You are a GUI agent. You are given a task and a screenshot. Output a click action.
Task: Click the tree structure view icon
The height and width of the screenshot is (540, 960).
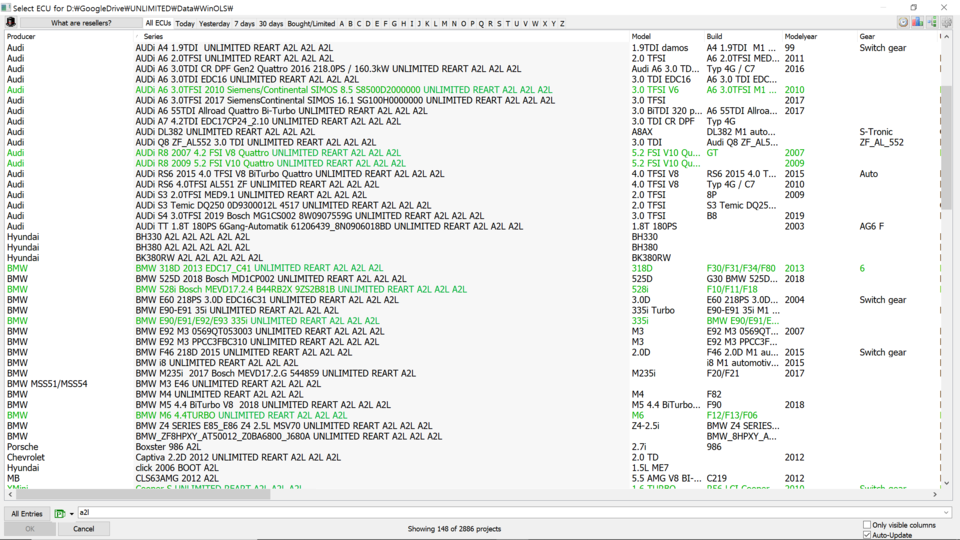pos(932,23)
